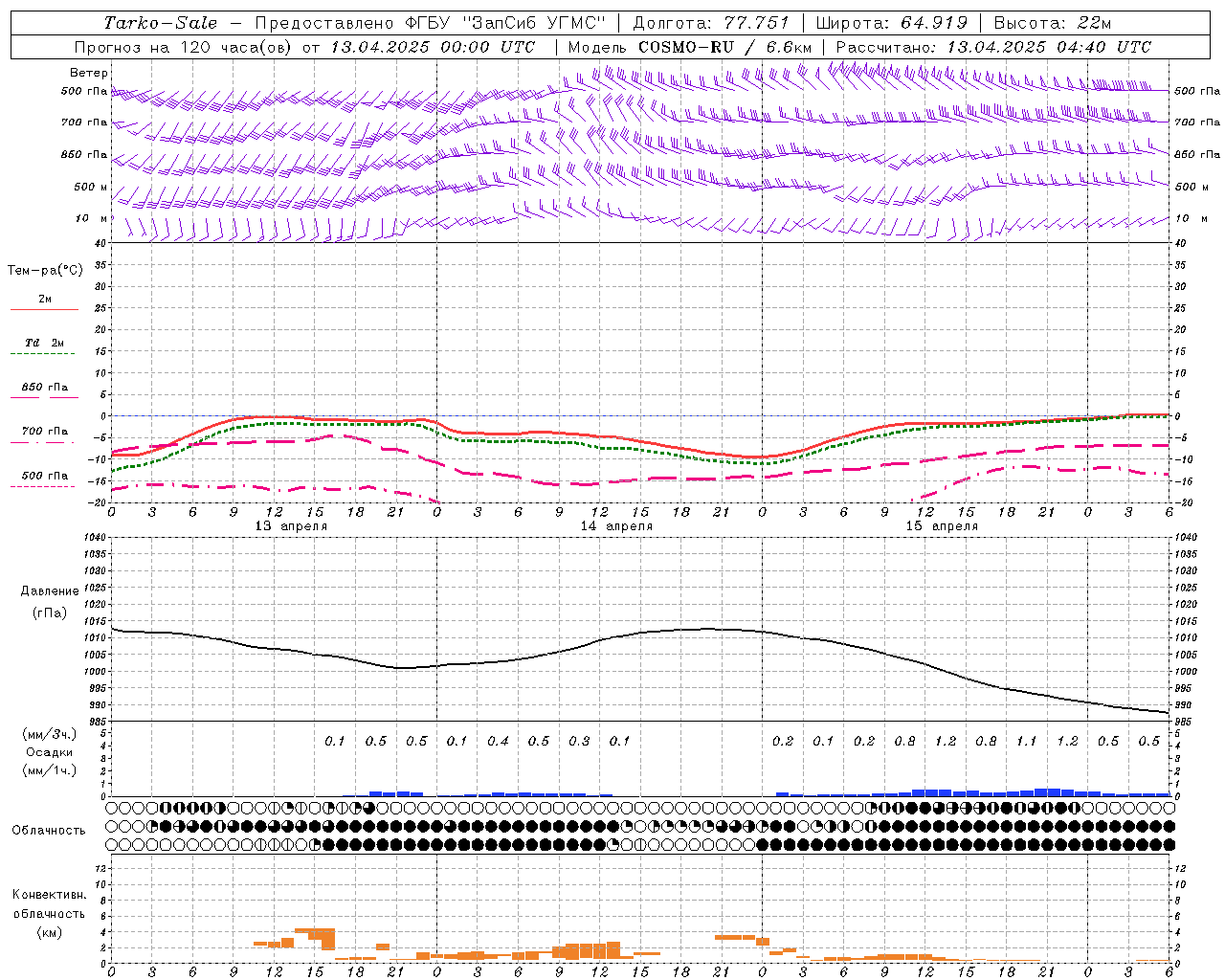Click the Осадки section label
The height and width of the screenshot is (980, 1225).
pyautogui.click(x=50, y=752)
